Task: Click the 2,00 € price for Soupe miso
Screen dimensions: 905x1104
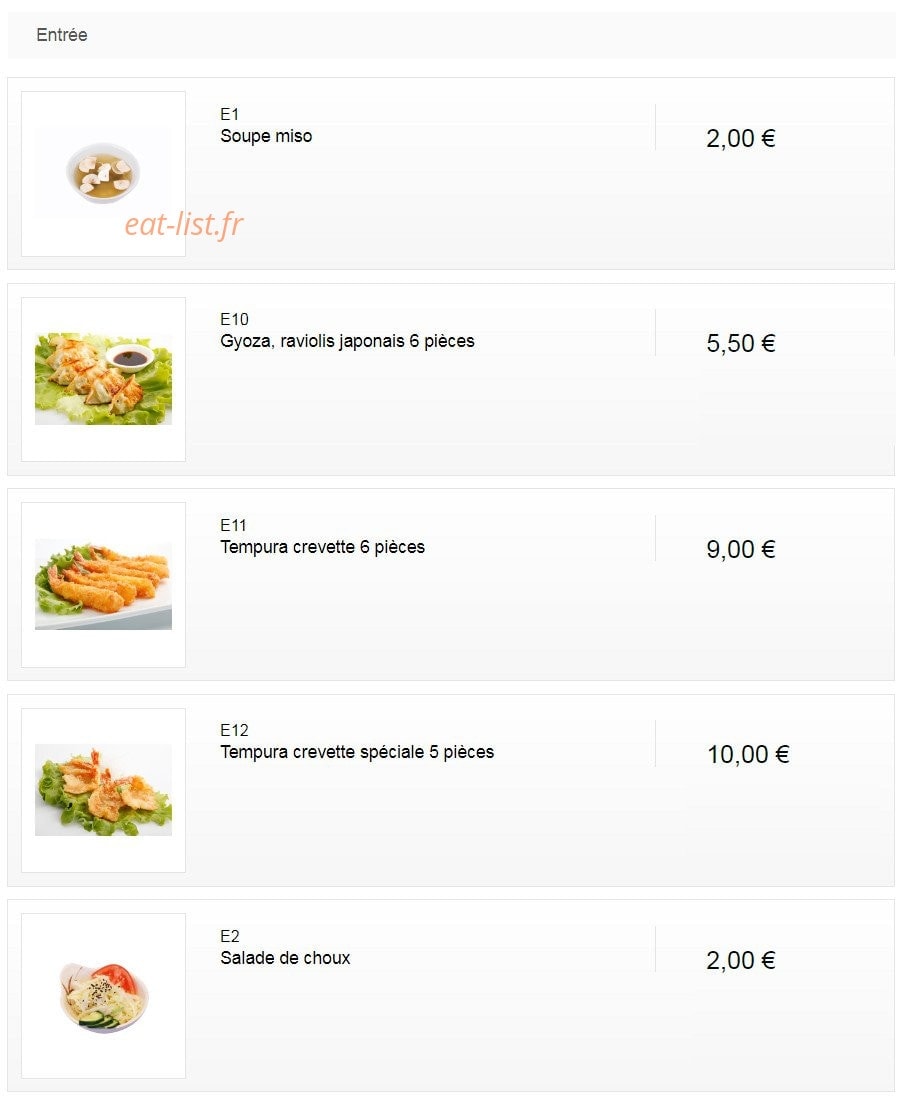Action: (740, 138)
